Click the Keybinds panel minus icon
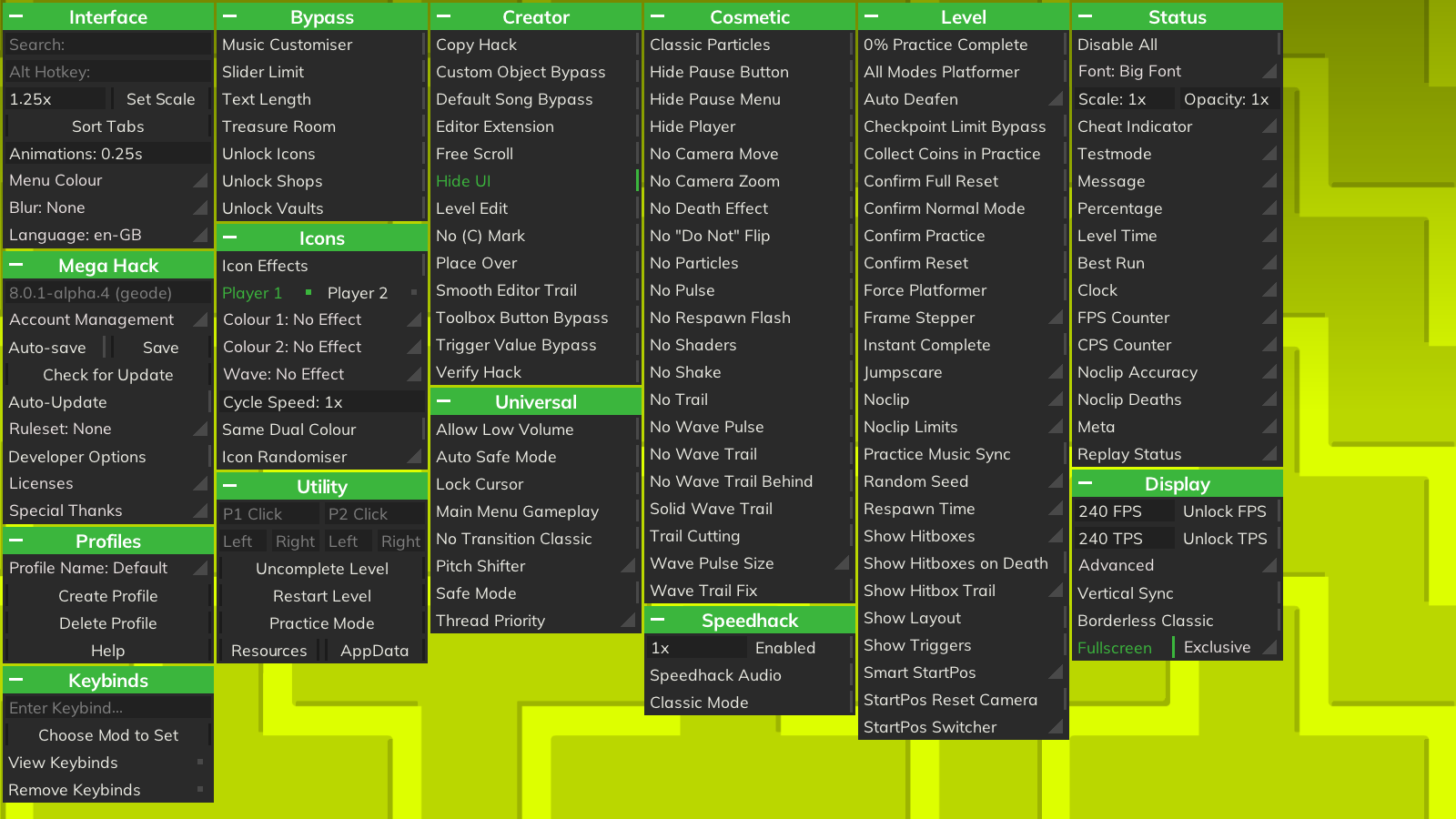The height and width of the screenshot is (819, 1456). 15,681
